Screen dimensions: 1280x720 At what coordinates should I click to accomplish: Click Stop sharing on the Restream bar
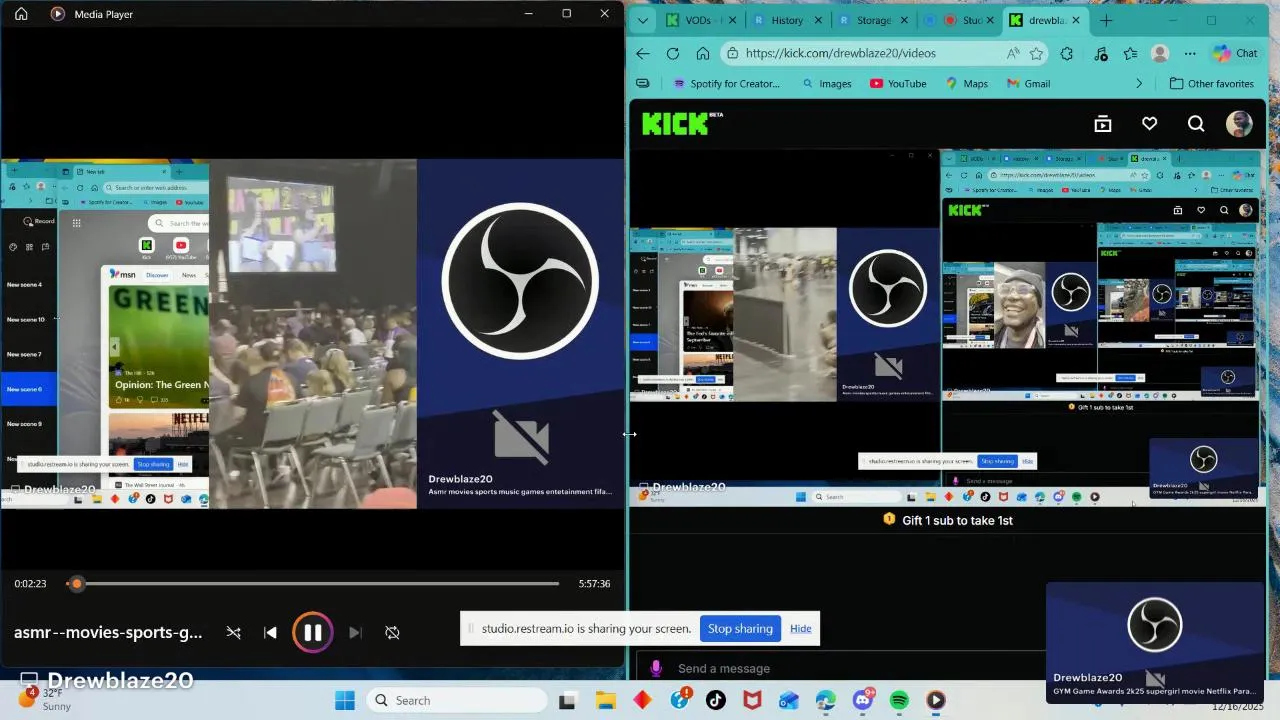[x=740, y=629]
